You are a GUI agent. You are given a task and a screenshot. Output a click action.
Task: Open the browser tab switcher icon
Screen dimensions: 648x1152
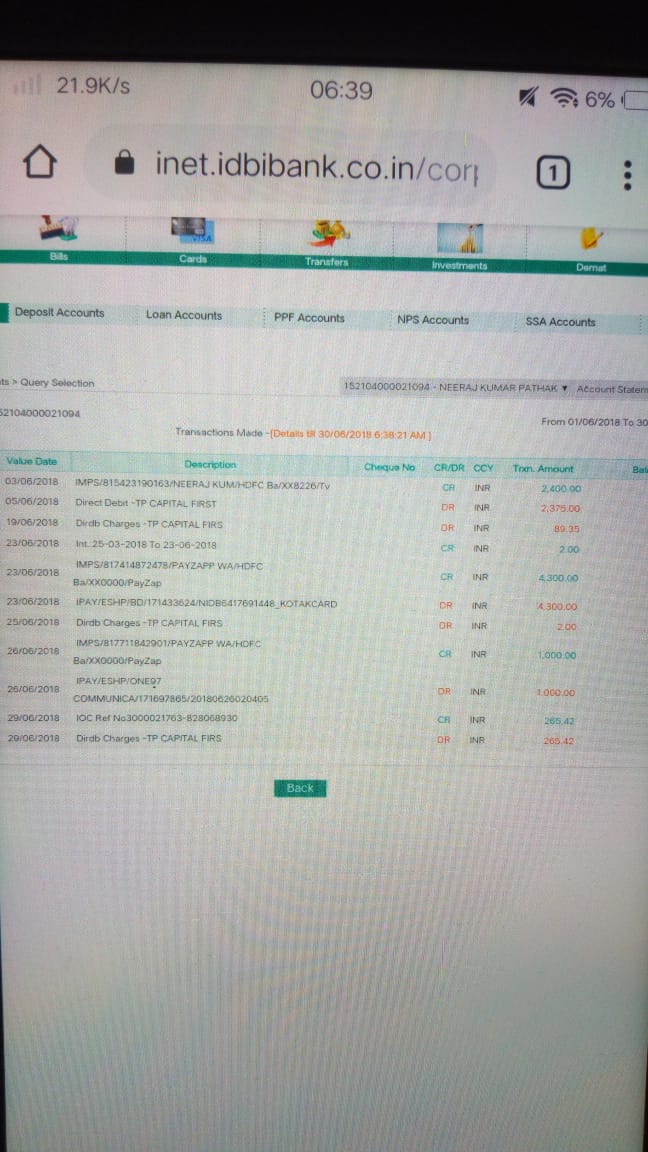point(552,174)
